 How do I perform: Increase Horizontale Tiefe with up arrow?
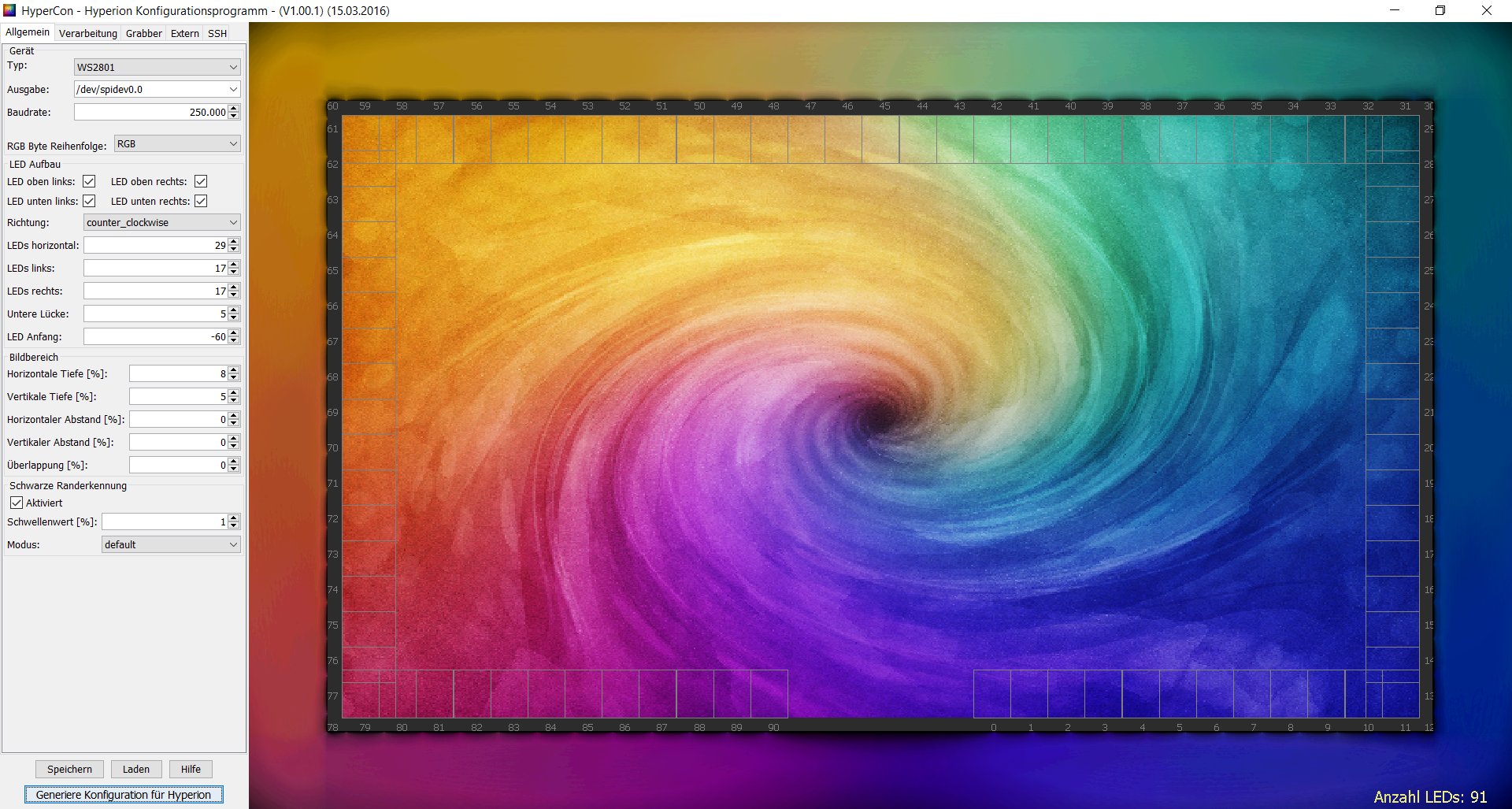(x=234, y=370)
